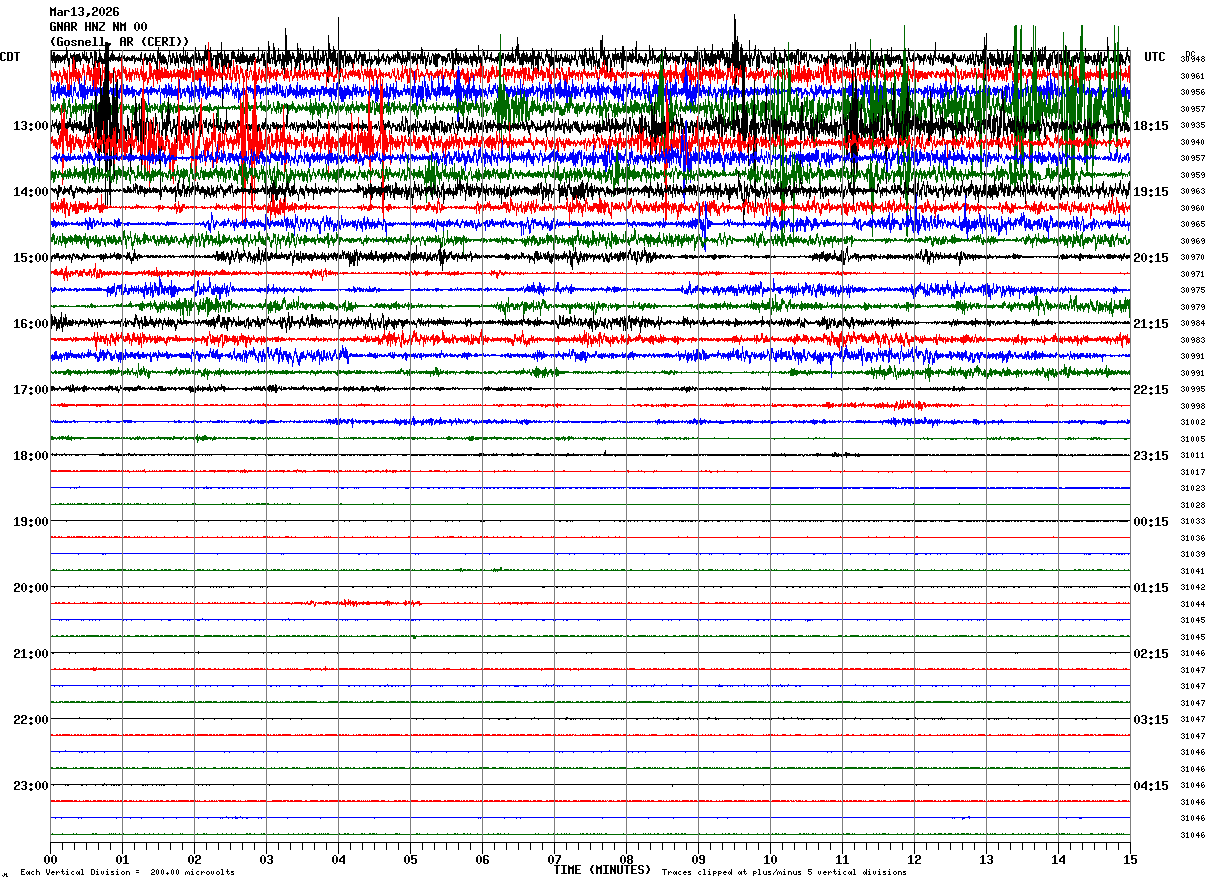This screenshot has width=1210, height=886.
Task: Select the 23:00 CDT time label
Action: click(x=31, y=786)
